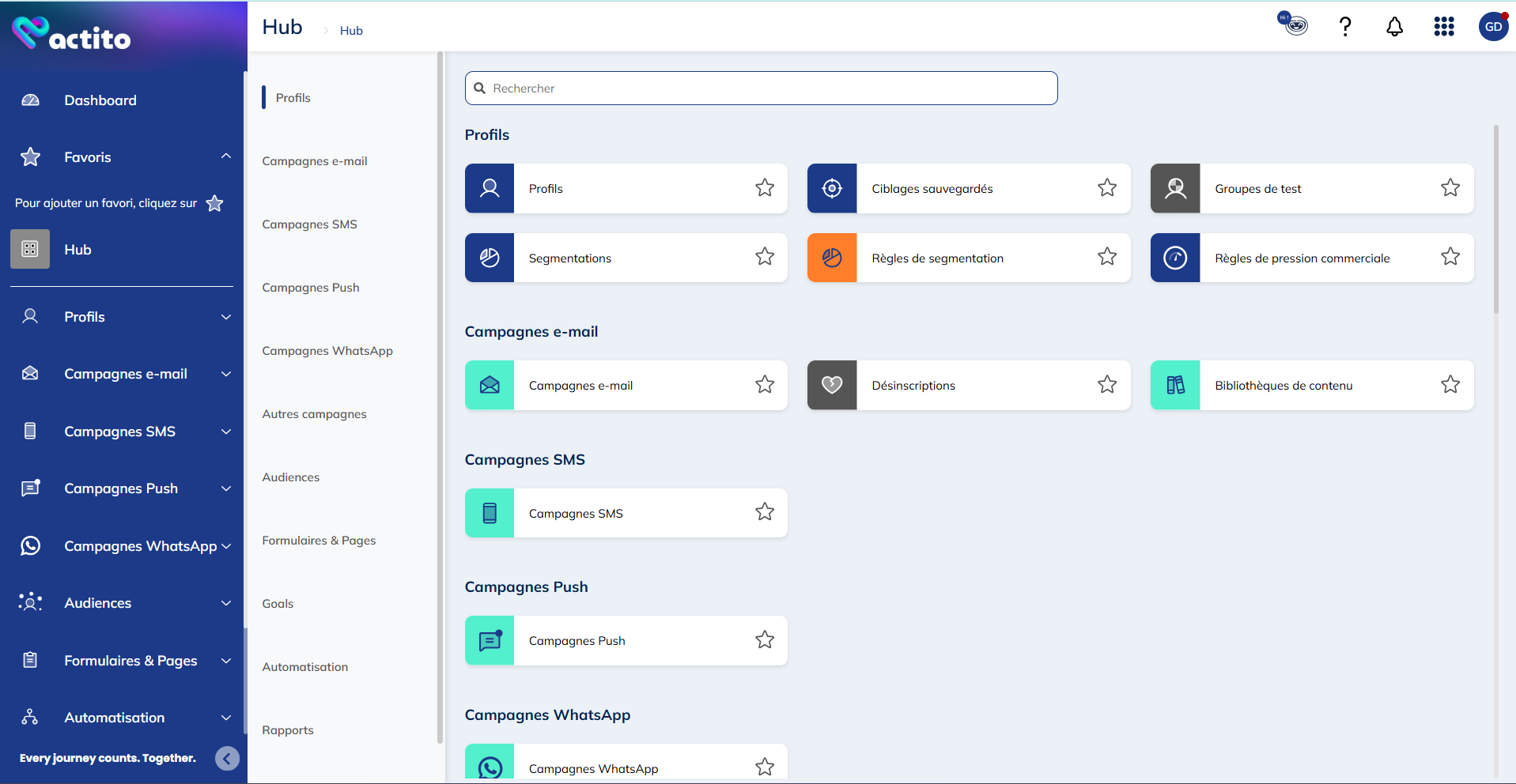Star the Campagnes SMS tile
This screenshot has height=784, width=1516.
pos(764,512)
